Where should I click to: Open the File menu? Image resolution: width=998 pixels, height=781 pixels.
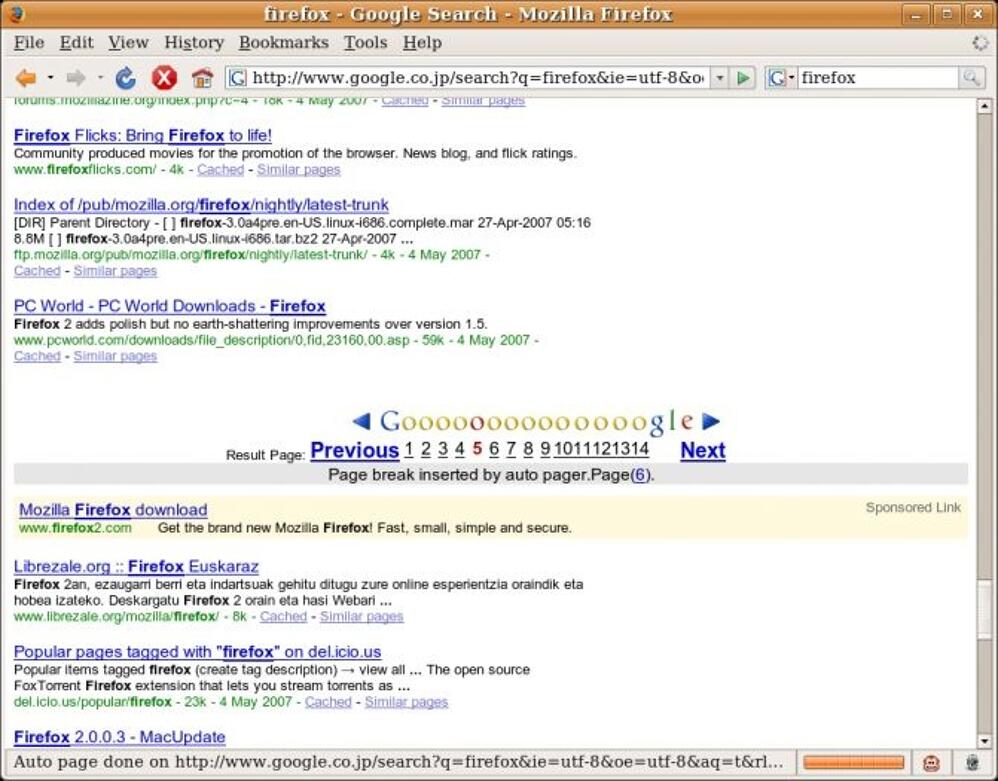tap(29, 43)
